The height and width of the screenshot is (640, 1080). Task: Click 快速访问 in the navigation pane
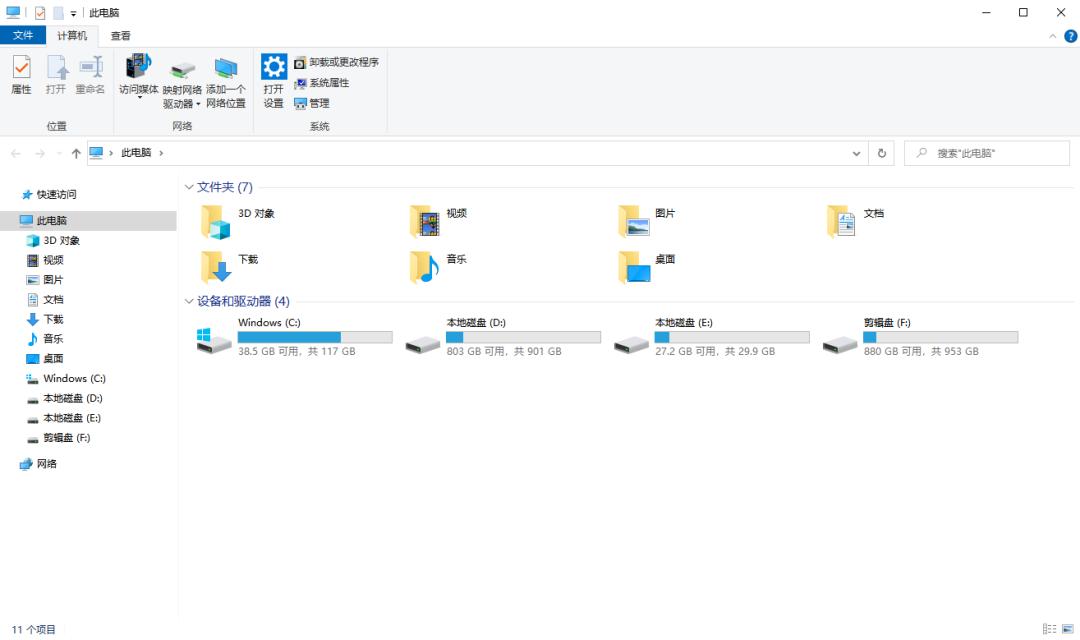tap(56, 195)
